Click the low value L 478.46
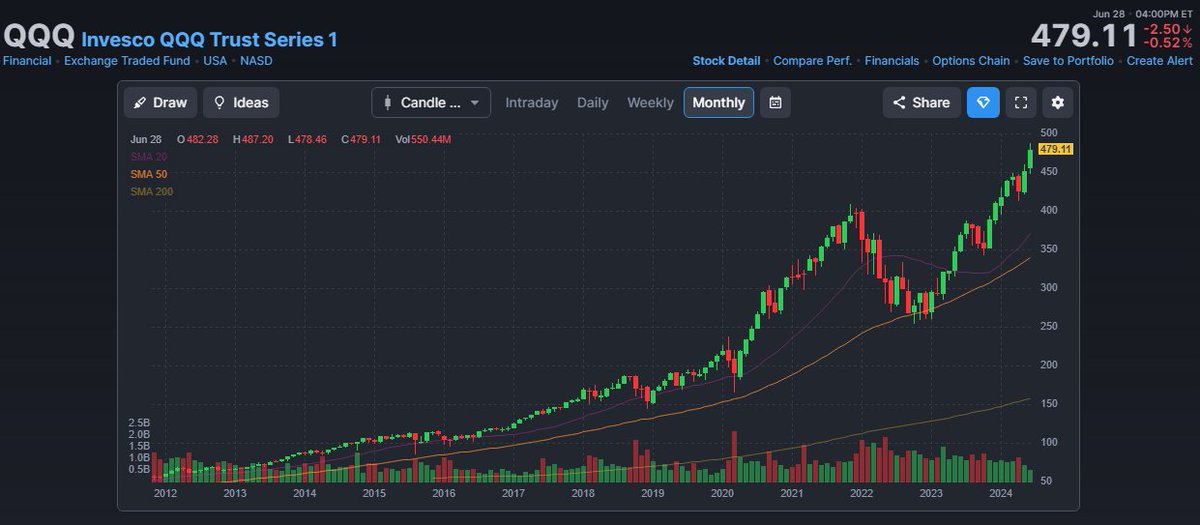The image size is (1200, 525). click(x=309, y=139)
